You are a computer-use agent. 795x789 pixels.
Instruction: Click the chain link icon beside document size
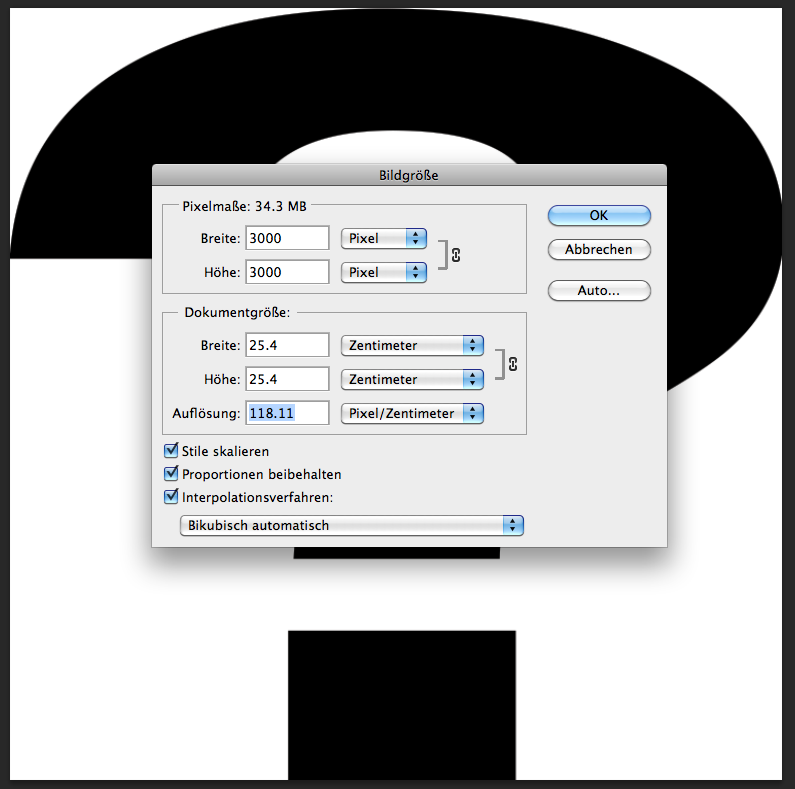coord(513,363)
